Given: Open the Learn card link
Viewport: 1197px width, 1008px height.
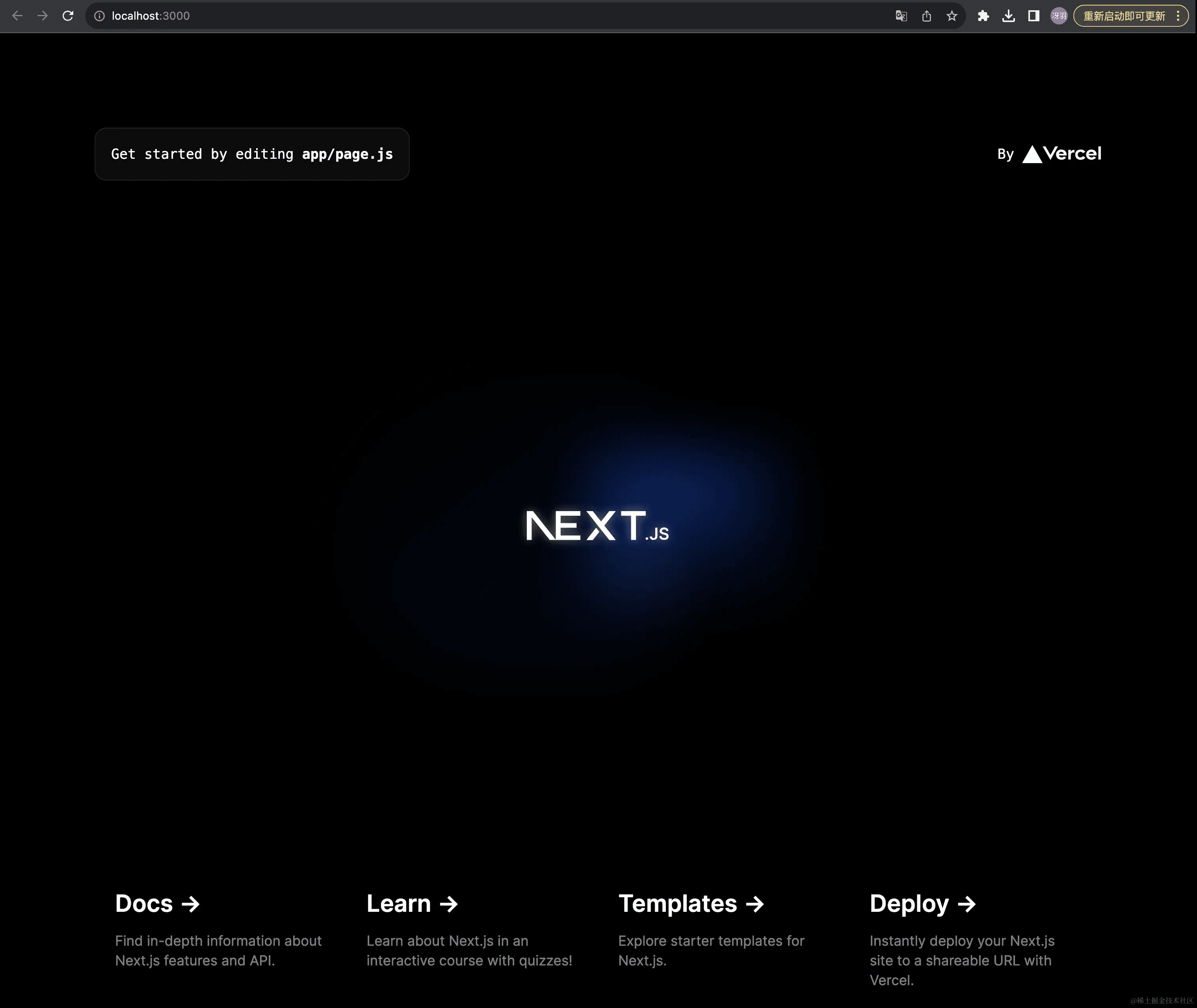Looking at the screenshot, I should pyautogui.click(x=412, y=903).
